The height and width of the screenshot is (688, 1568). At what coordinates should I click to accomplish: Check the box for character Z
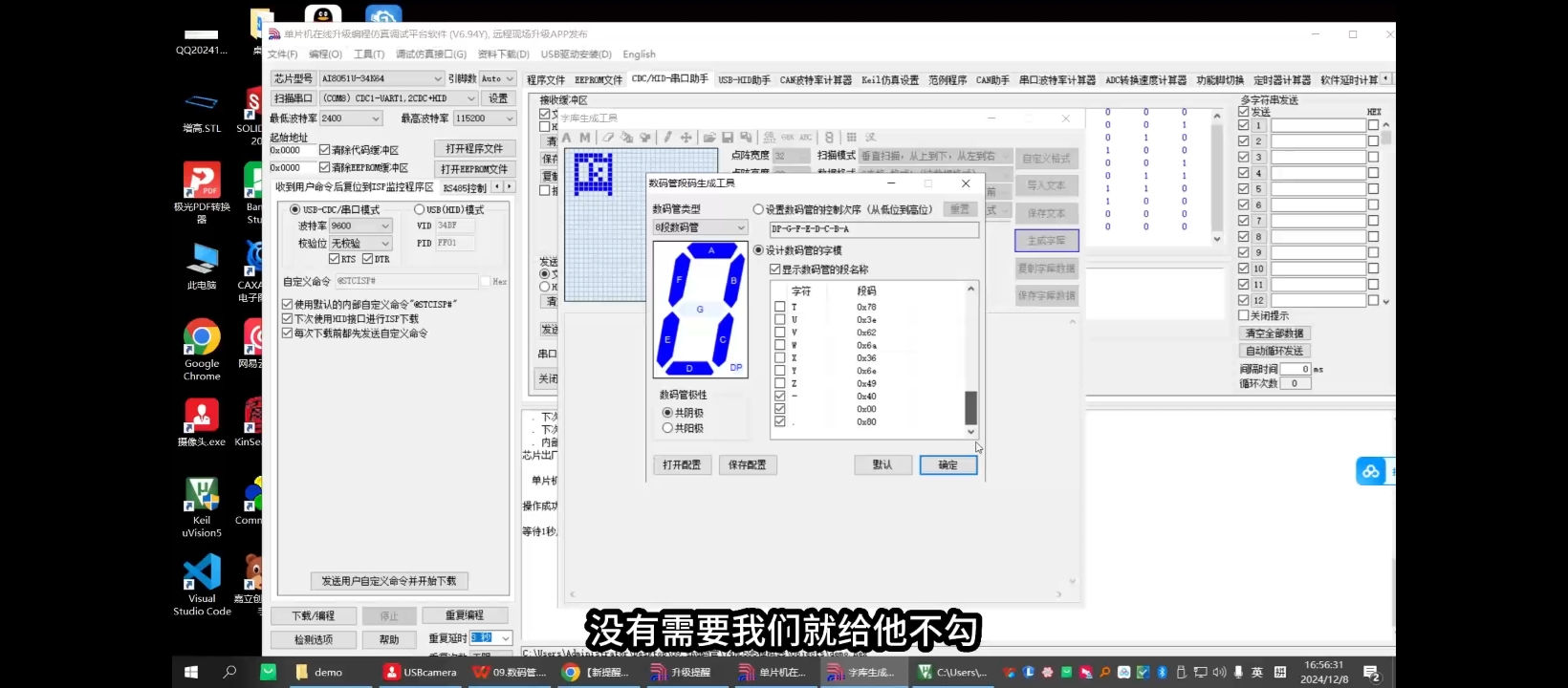coord(780,383)
